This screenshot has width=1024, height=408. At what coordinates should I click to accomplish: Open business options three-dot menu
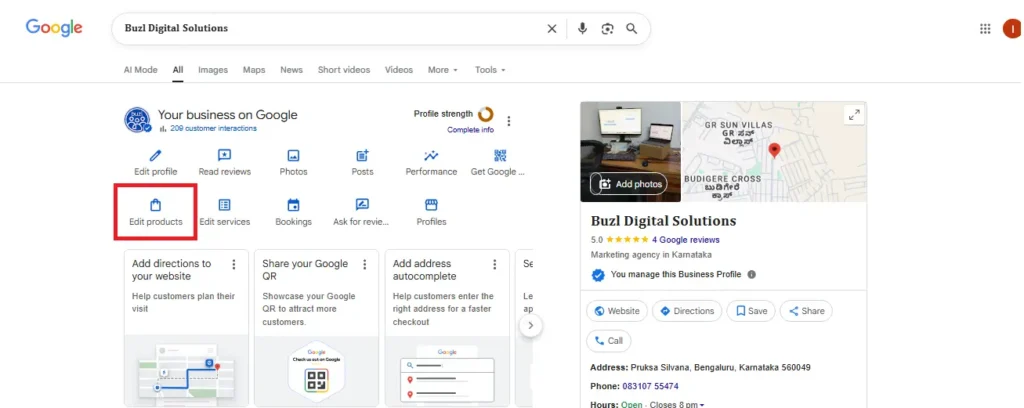[509, 121]
